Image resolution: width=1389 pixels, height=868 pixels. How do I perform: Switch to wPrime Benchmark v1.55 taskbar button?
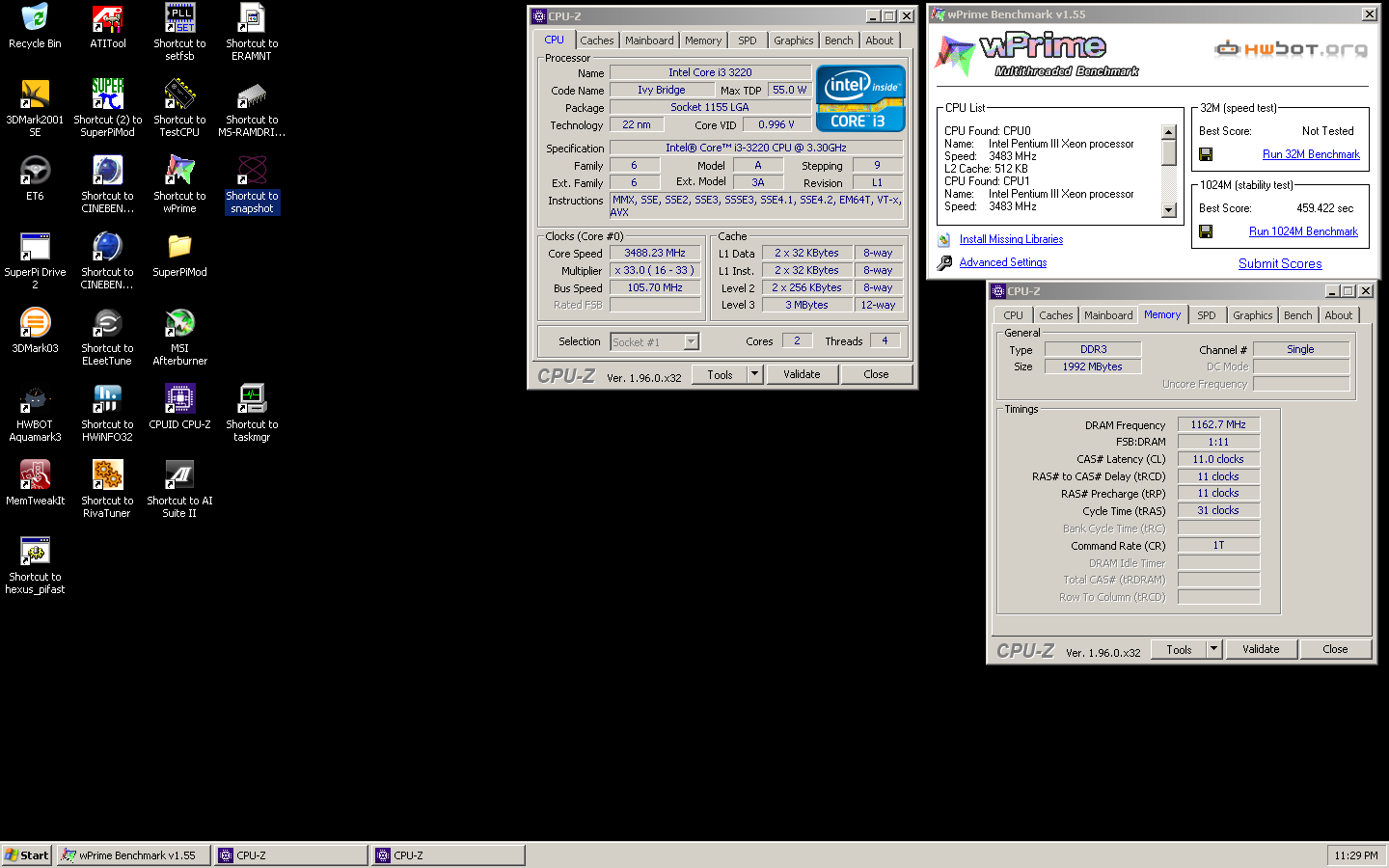click(134, 855)
